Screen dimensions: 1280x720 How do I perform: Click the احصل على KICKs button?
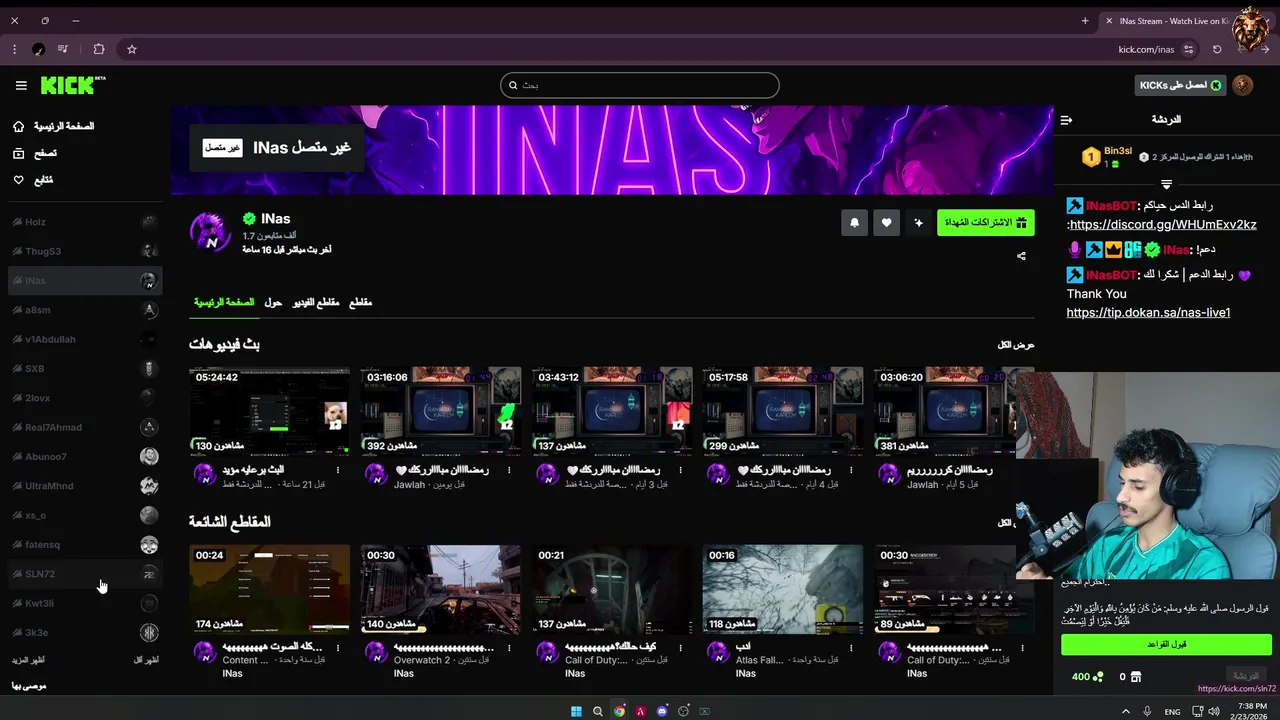[1181, 86]
